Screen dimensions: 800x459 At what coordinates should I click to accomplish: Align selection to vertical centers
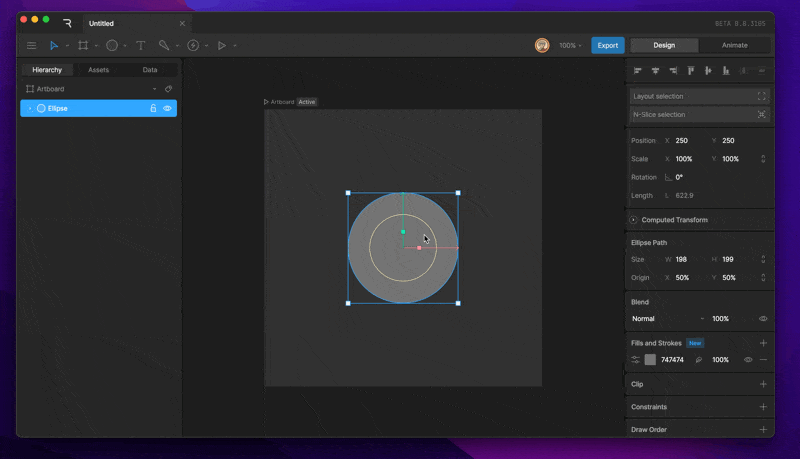pos(708,70)
